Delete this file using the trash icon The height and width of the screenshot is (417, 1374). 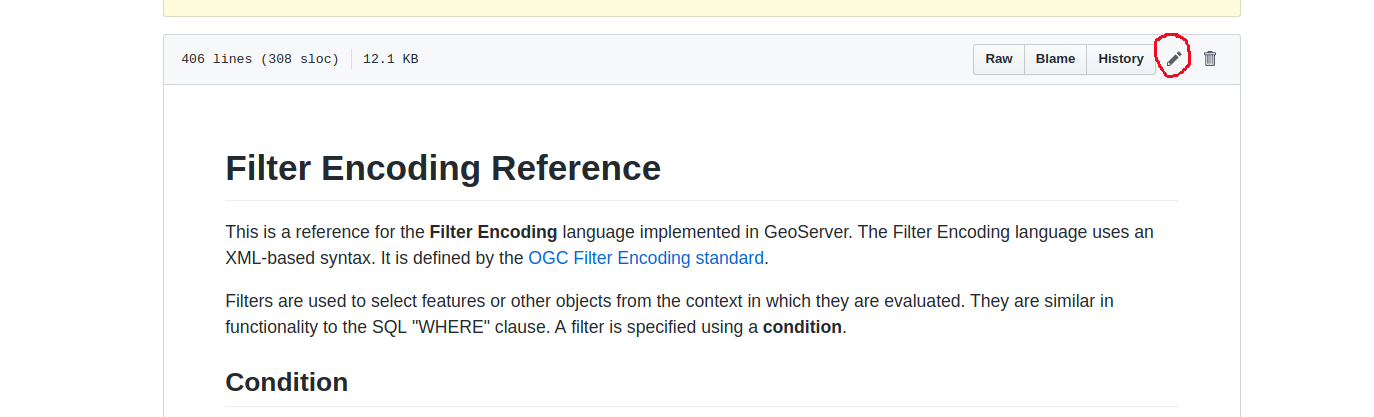click(1210, 59)
